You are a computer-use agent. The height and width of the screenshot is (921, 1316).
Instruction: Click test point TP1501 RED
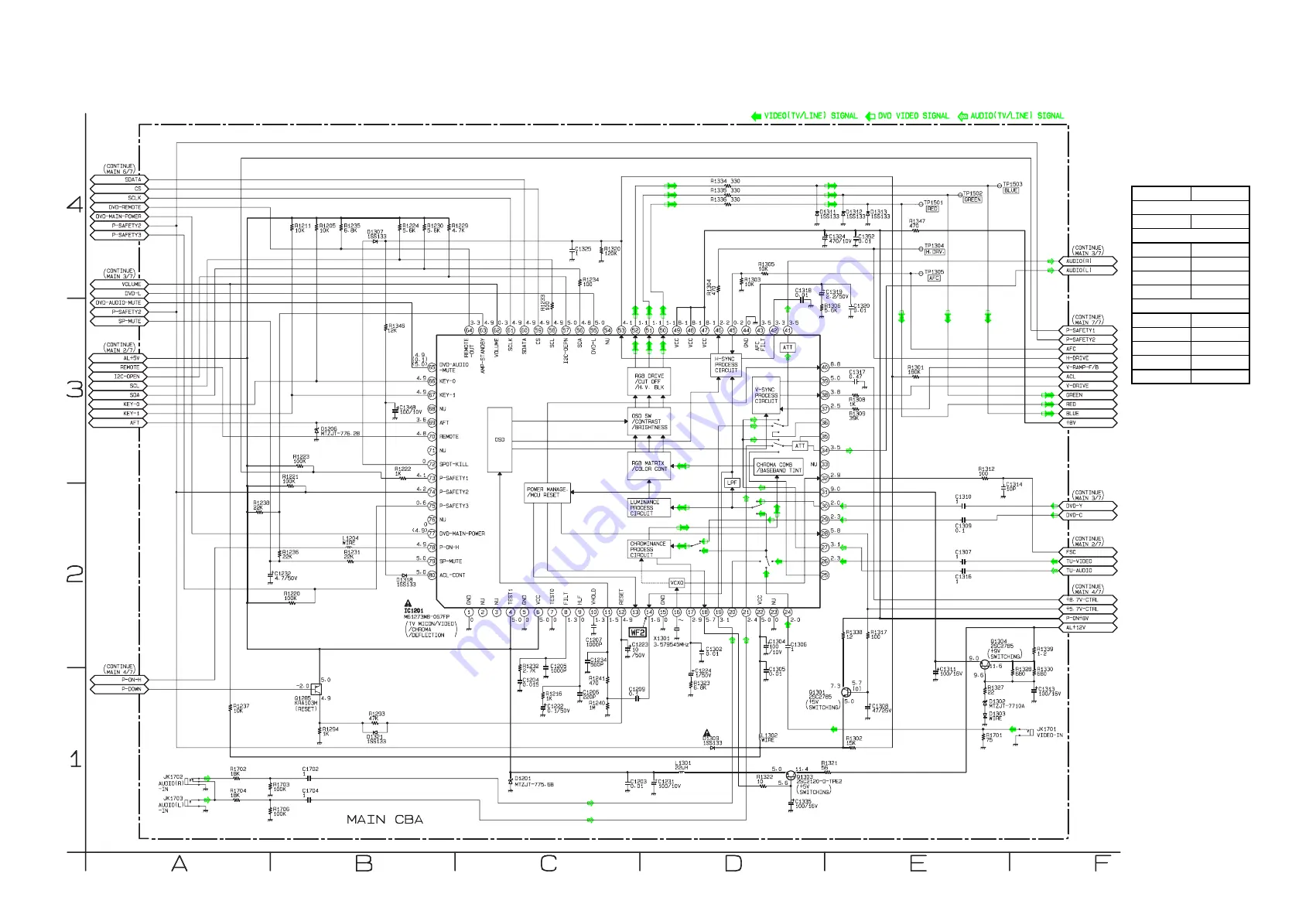pos(932,206)
